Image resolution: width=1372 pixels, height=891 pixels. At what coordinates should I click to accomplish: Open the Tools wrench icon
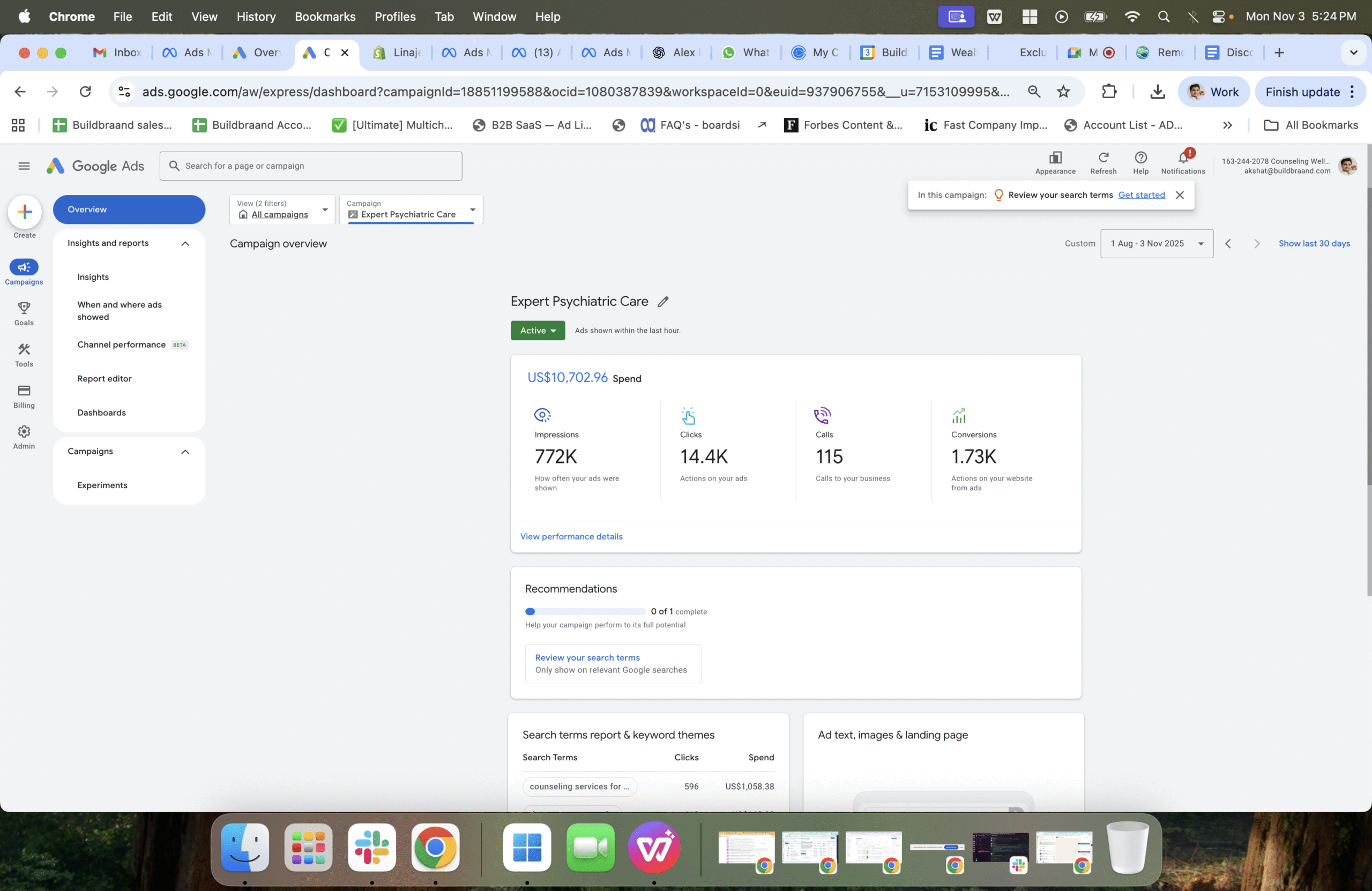[24, 349]
